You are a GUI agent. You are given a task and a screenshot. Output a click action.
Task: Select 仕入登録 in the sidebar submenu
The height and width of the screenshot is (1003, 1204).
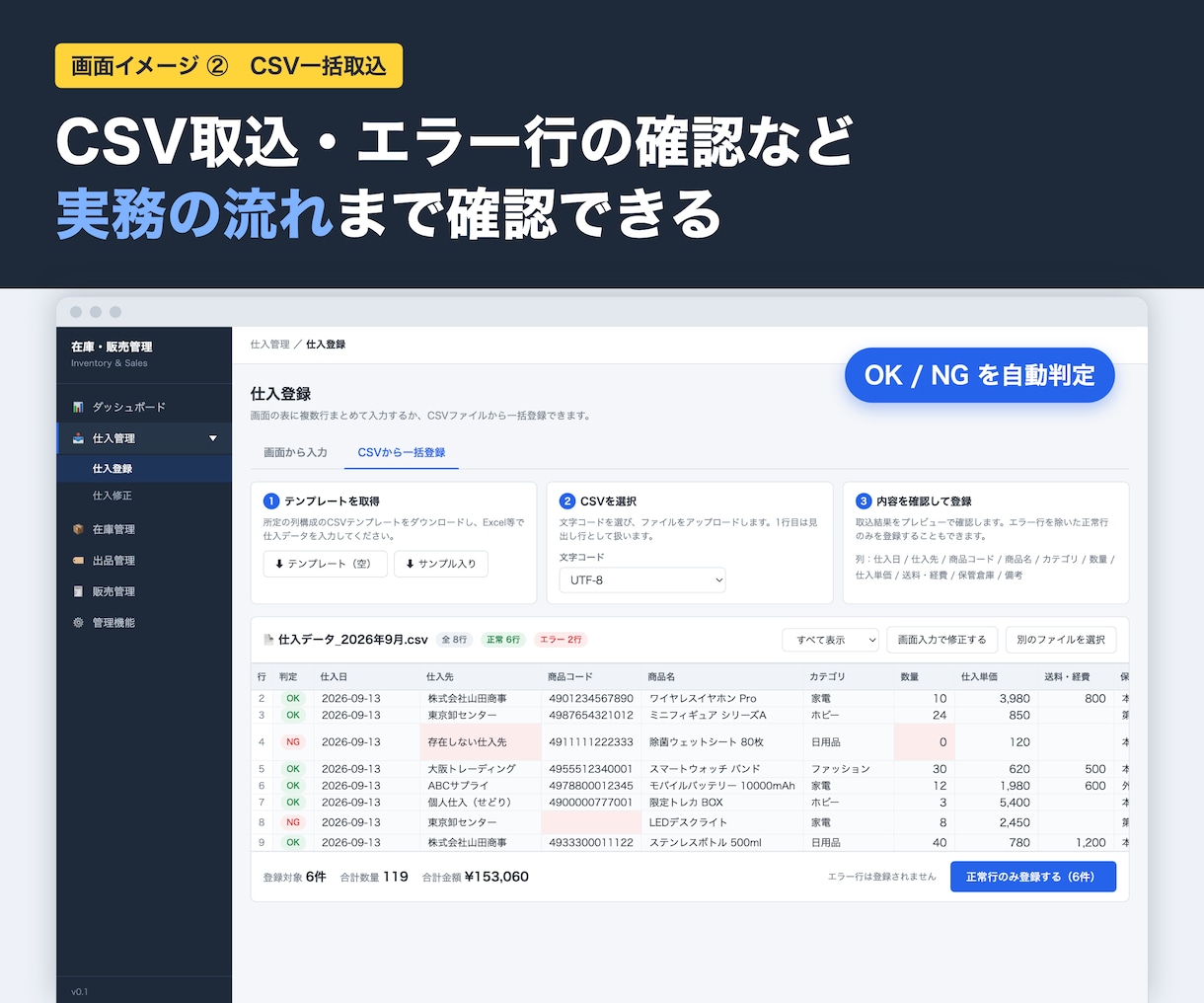tap(144, 469)
